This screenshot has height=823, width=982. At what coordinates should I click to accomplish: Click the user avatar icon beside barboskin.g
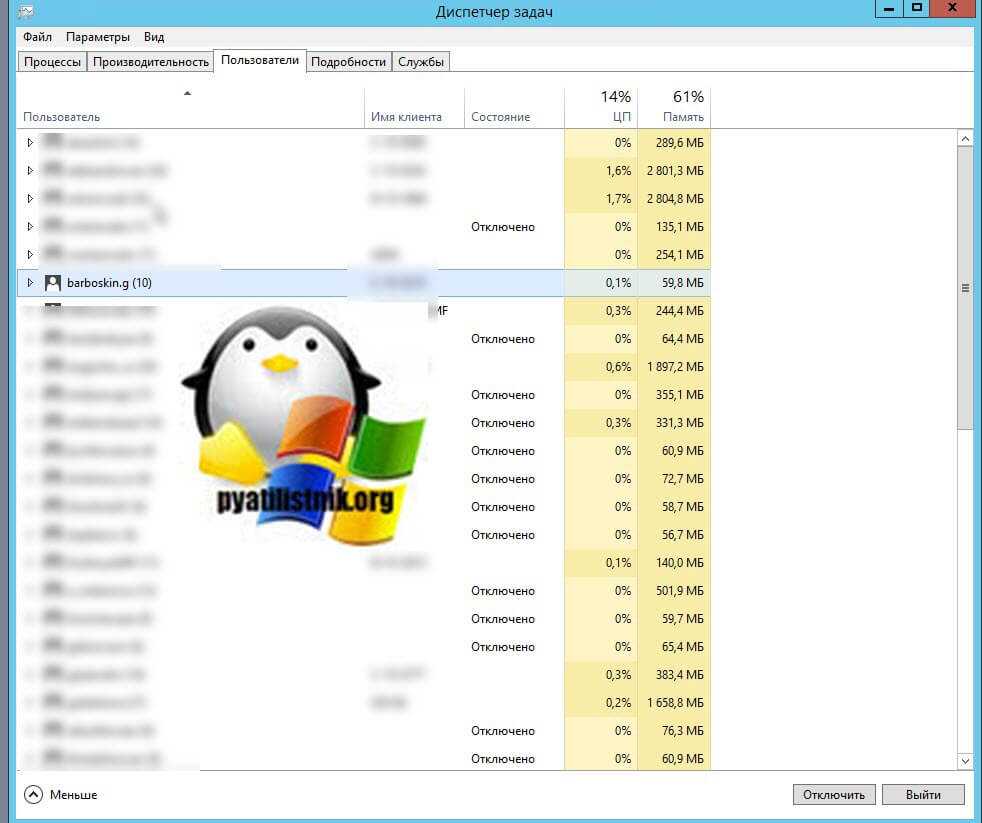point(53,283)
